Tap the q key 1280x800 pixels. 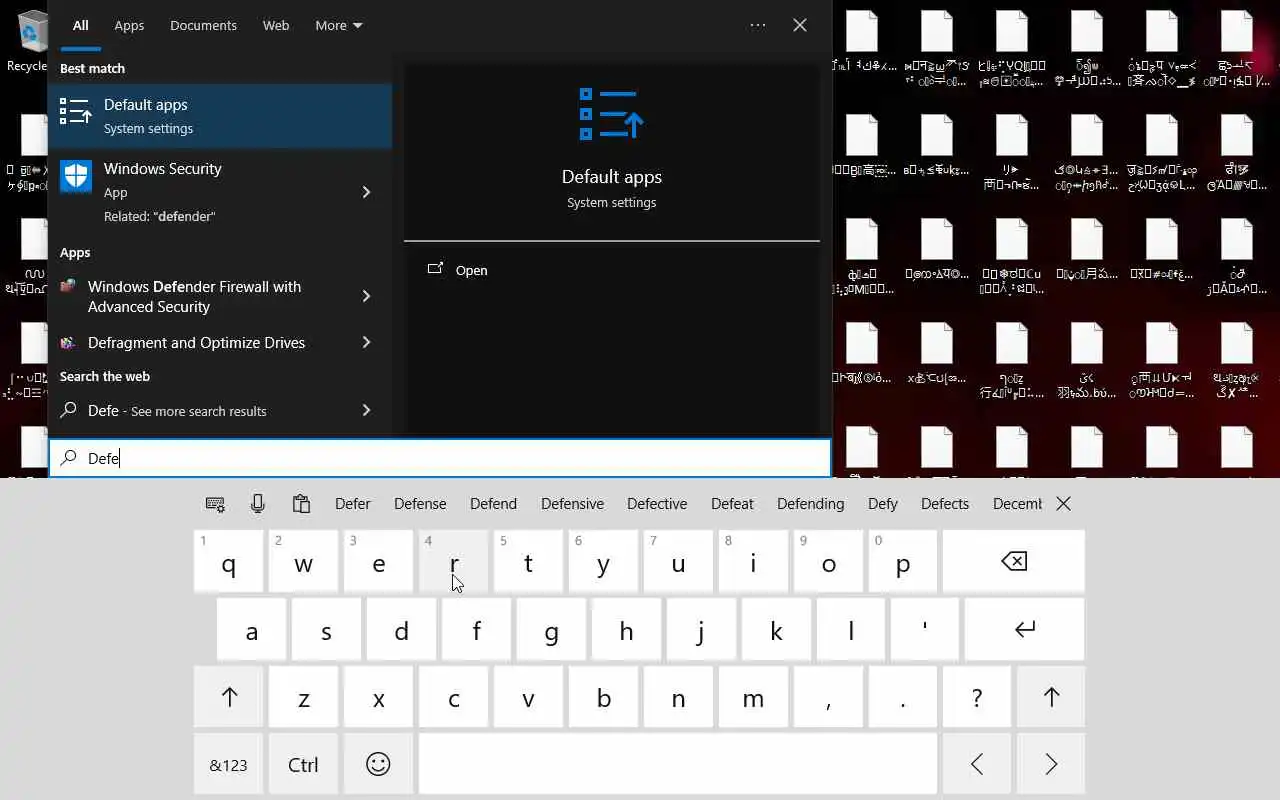[229, 561]
